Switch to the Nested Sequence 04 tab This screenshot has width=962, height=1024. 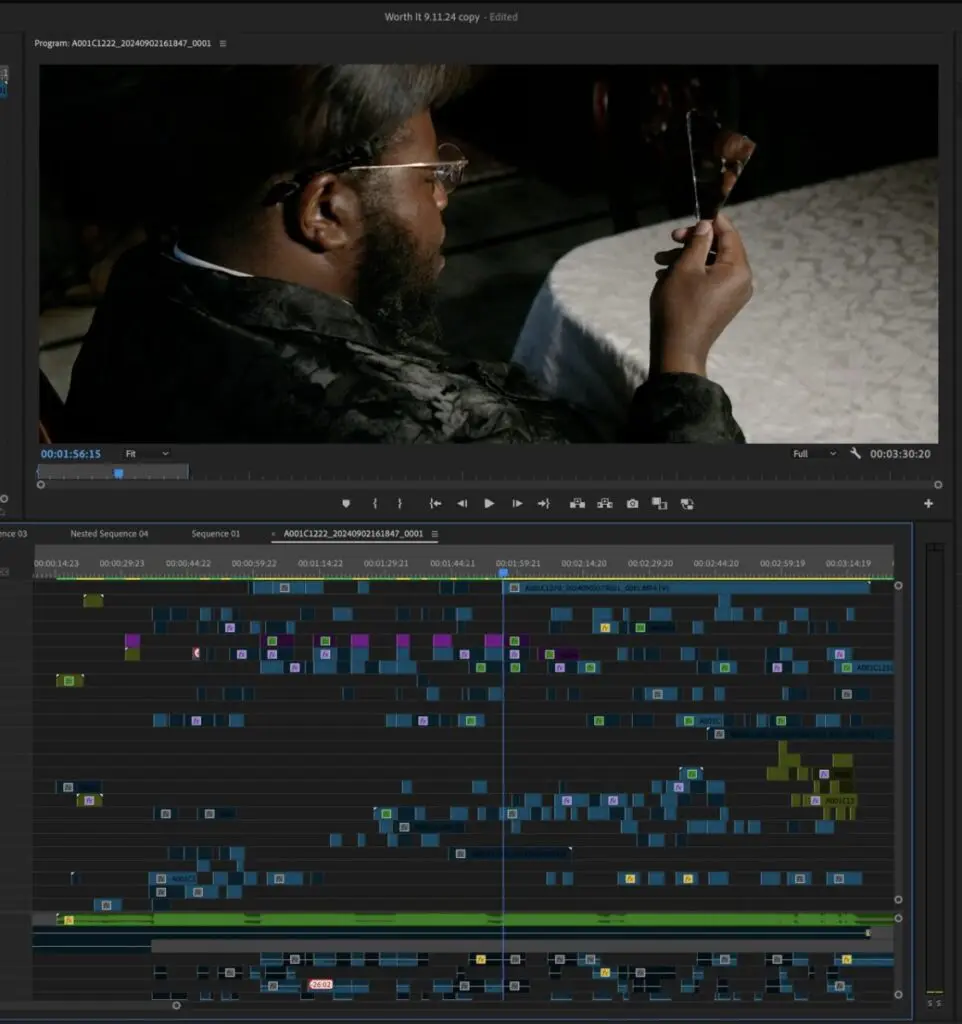(109, 534)
